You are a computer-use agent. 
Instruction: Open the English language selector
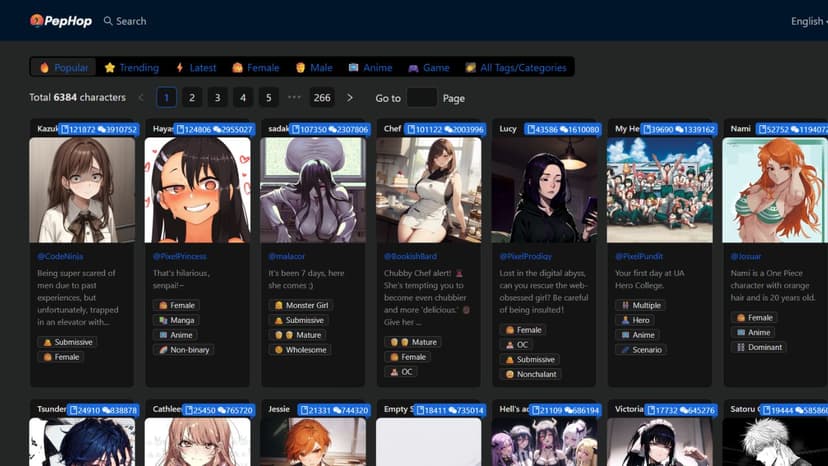click(806, 21)
